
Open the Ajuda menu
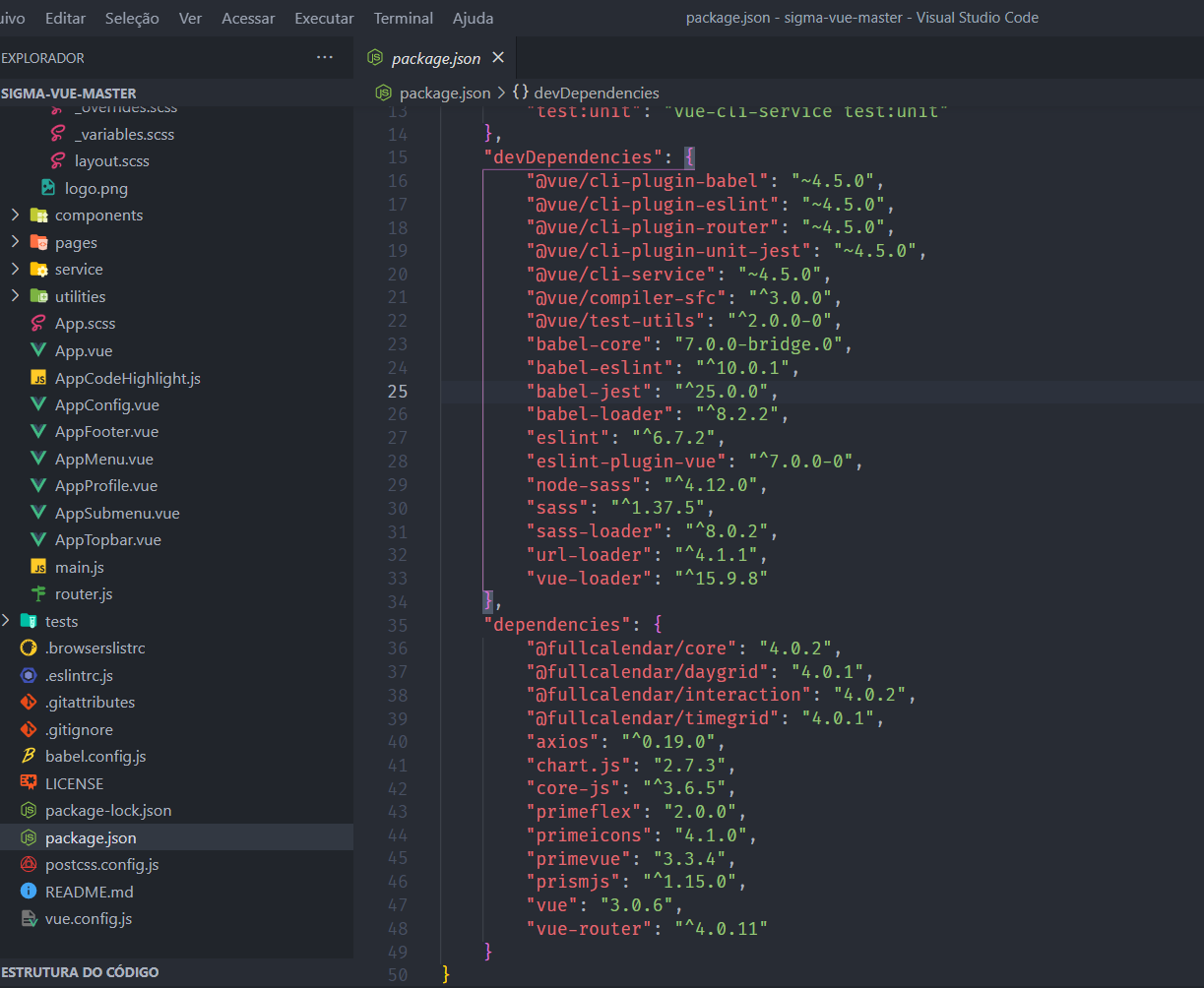(x=474, y=18)
